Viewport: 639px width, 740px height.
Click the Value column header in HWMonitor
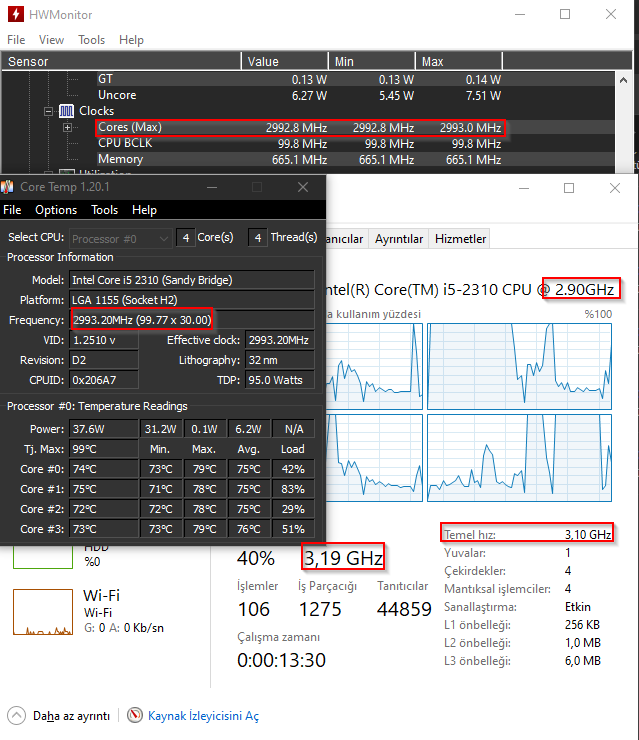tap(285, 62)
